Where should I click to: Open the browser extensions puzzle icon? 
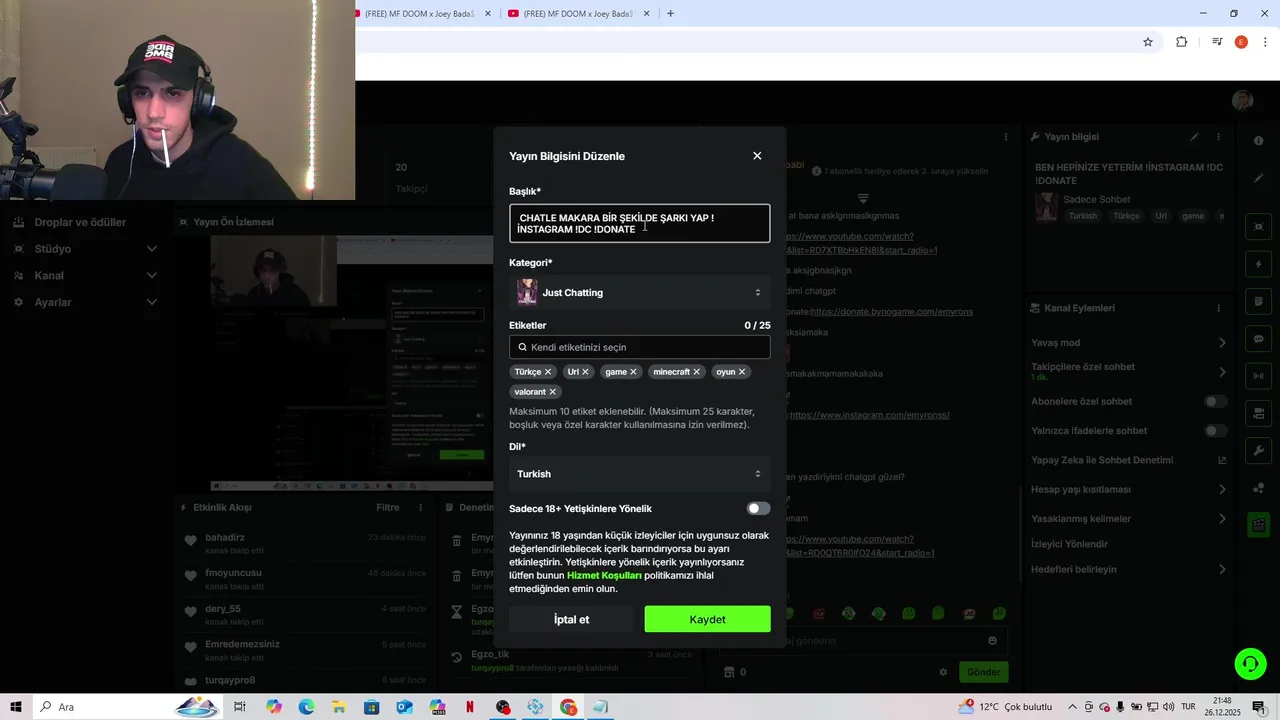coord(1181,42)
